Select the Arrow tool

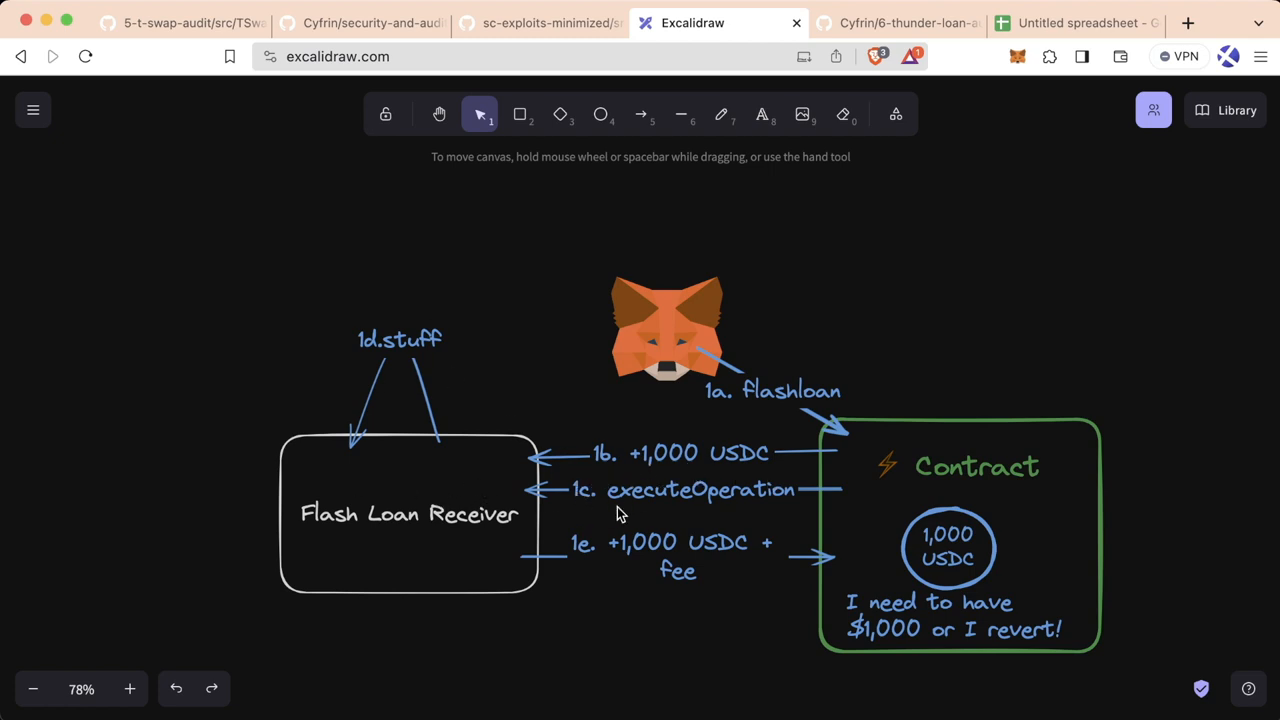[641, 115]
